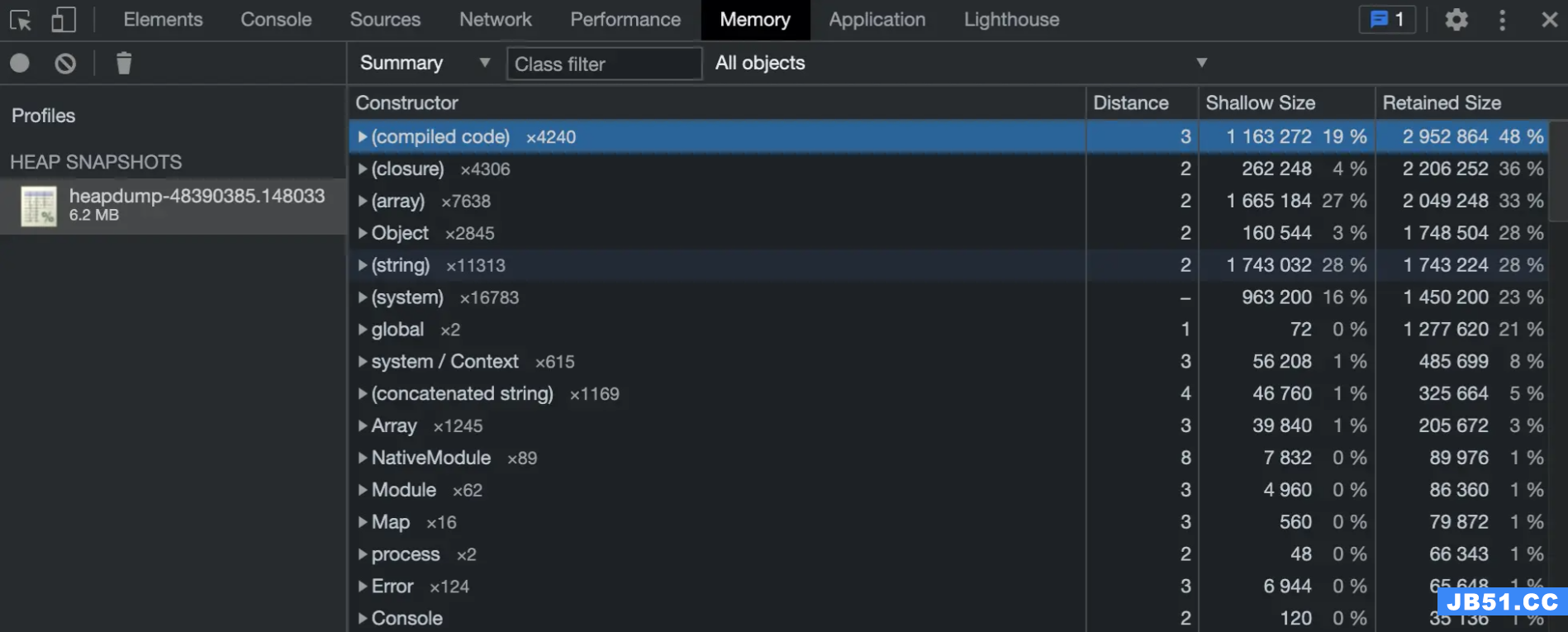Screen dimensions: 1568x632
Task: Click the shallow size value 963 200
Action: click(x=1276, y=297)
